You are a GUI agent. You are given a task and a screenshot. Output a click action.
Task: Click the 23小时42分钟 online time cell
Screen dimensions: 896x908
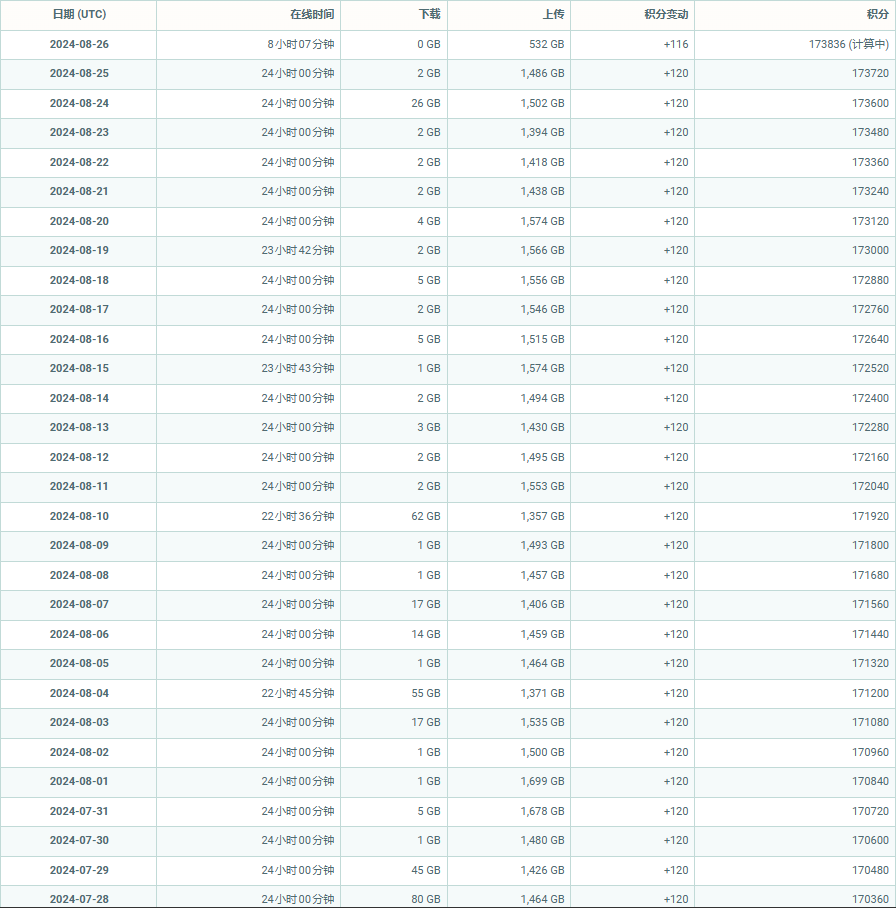click(298, 251)
